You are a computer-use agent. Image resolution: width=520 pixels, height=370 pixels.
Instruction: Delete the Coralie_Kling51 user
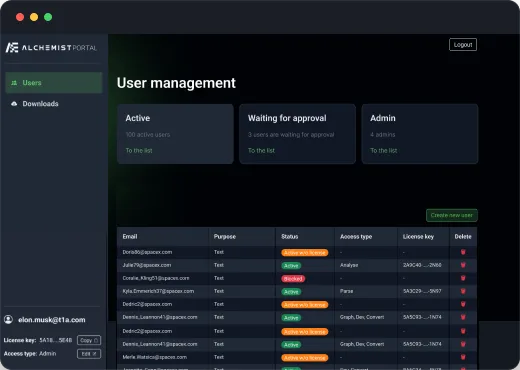(463, 278)
